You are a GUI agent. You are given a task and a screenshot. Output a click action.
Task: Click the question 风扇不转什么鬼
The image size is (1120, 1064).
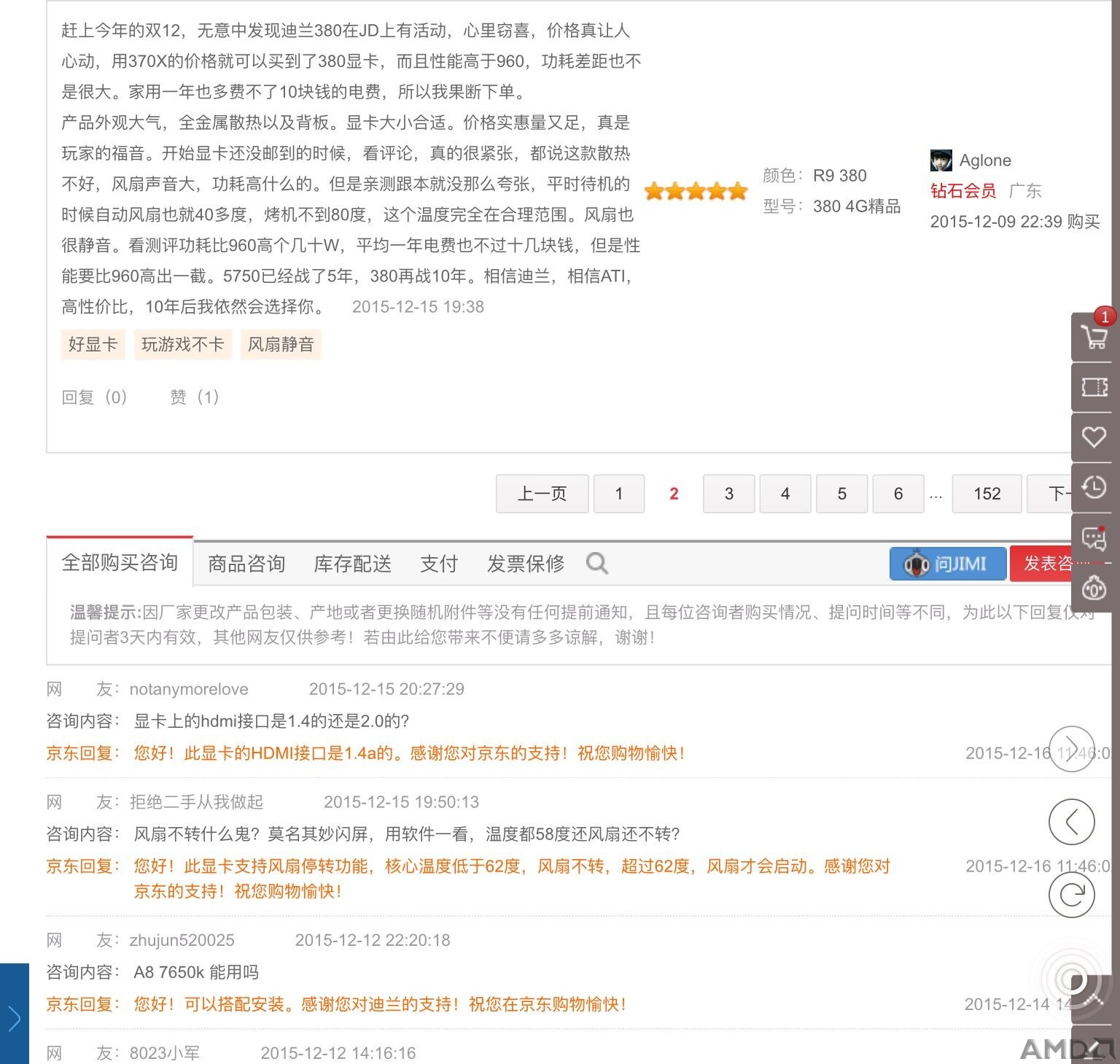pos(407,834)
